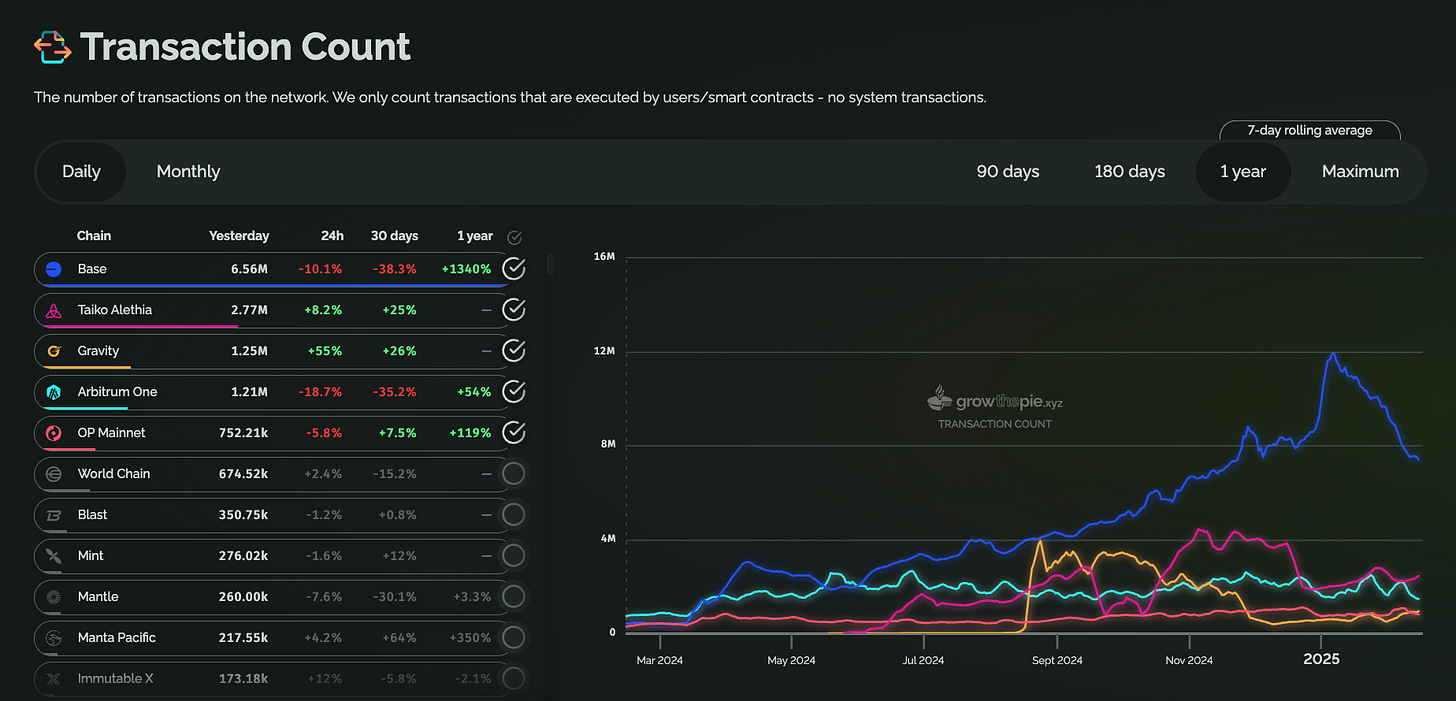1456x701 pixels.
Task: Sort by the 24h column header
Action: click(332, 236)
